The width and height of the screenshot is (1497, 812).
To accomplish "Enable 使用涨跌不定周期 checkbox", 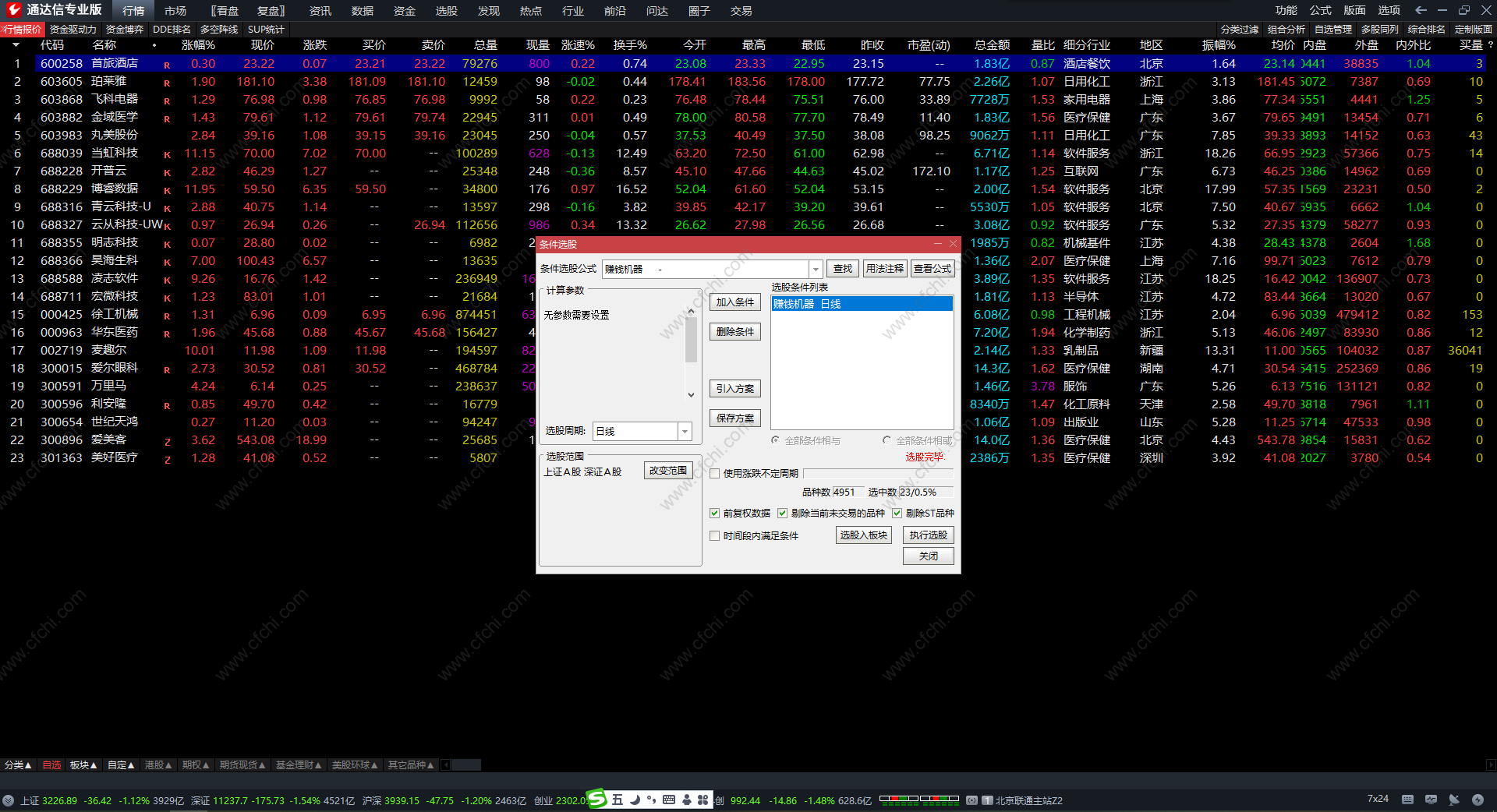I will coord(714,473).
